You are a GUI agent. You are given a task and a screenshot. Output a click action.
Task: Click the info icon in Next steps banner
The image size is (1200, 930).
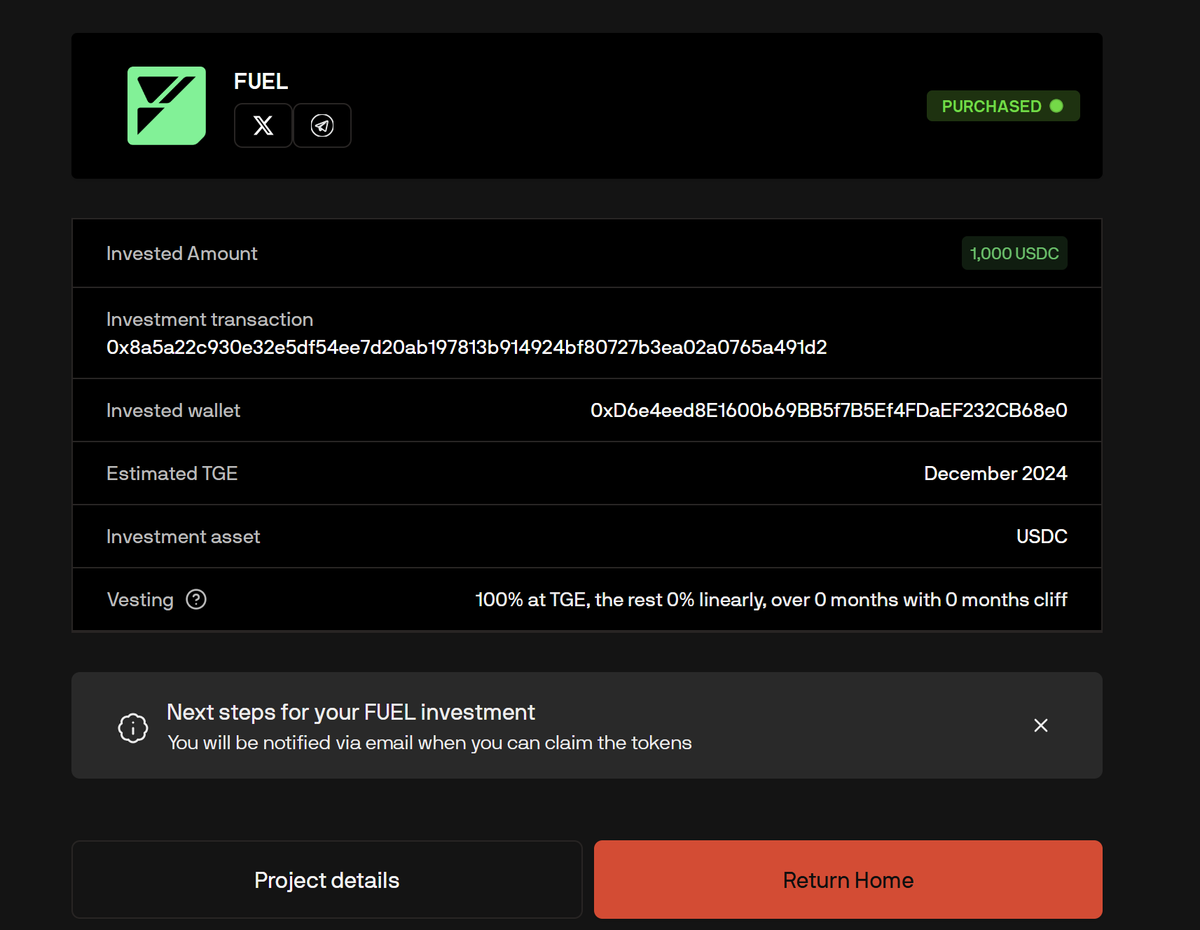click(133, 728)
